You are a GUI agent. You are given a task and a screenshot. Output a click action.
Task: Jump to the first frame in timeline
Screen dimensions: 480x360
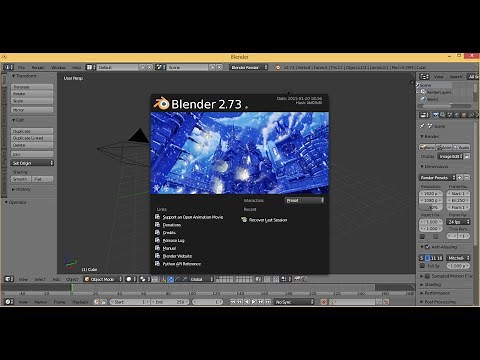click(x=233, y=302)
